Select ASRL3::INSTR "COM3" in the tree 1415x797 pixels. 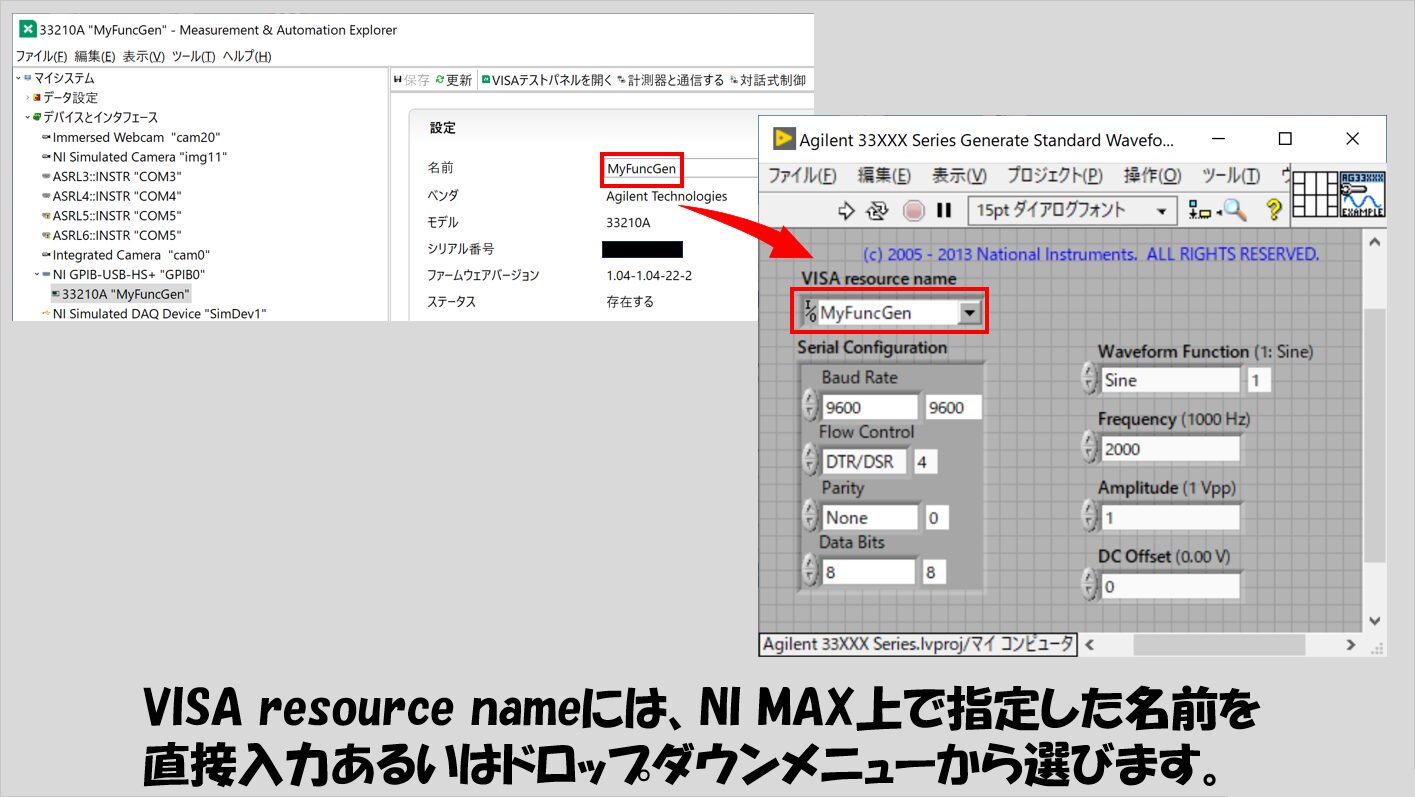point(111,176)
